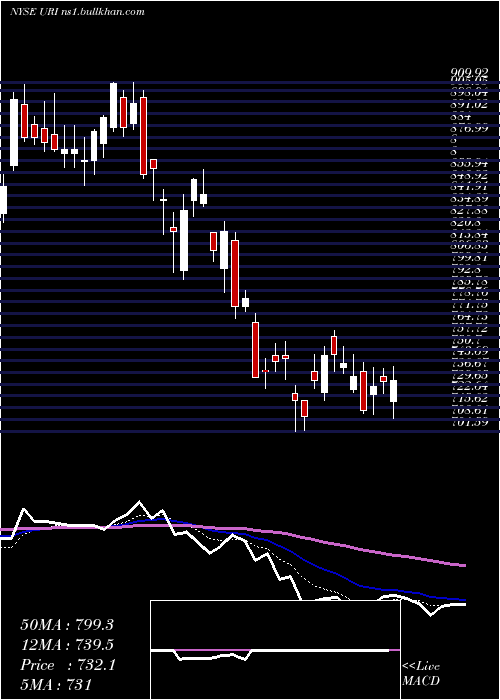The width and height of the screenshot is (500, 700).
Task: Click the 799.81 price axis label
Action: click(x=469, y=258)
